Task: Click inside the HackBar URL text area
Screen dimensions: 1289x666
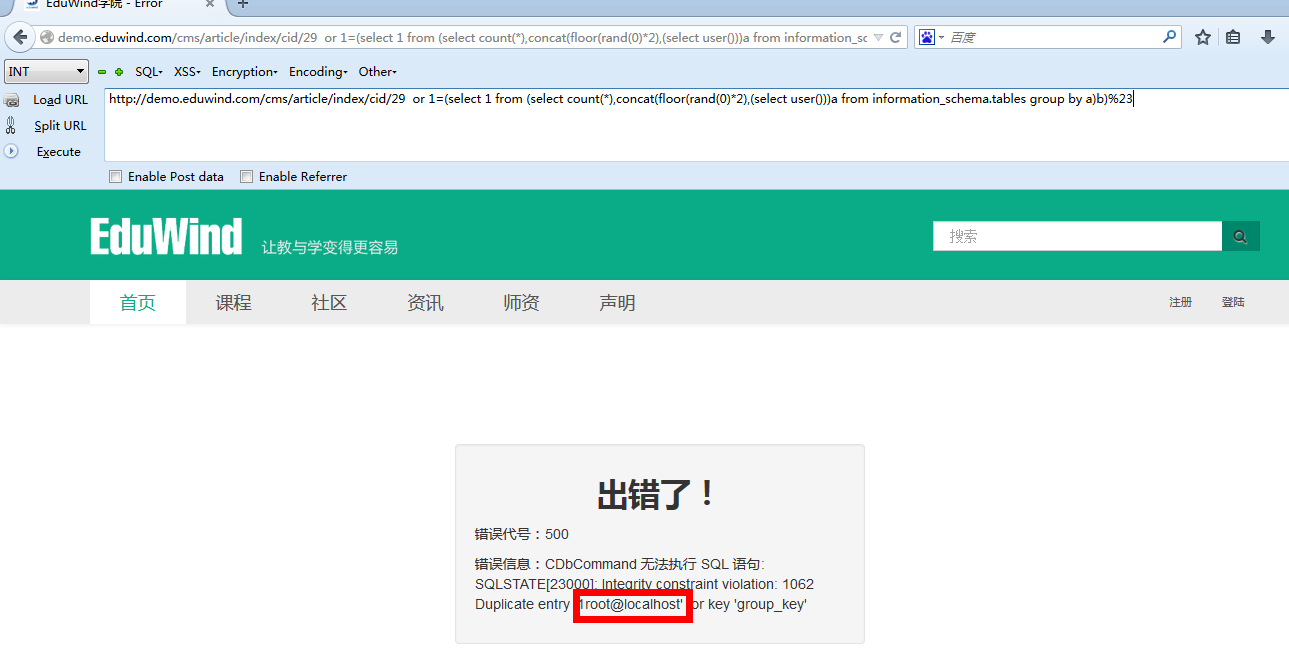Action: click(x=696, y=125)
